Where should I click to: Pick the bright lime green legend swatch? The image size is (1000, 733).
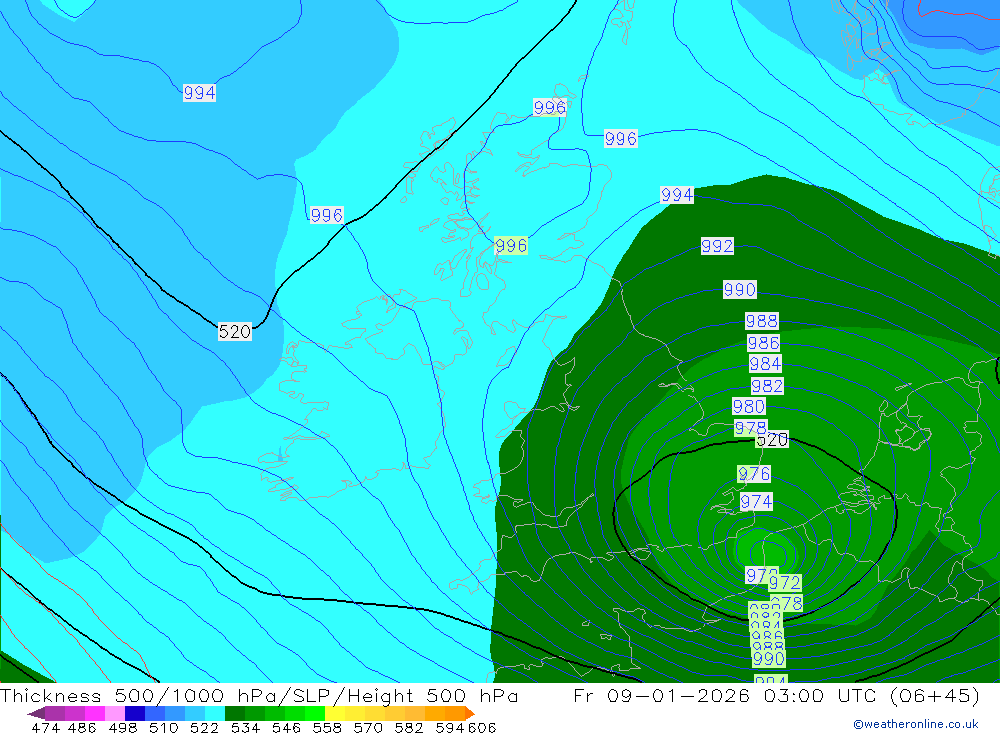click(315, 713)
